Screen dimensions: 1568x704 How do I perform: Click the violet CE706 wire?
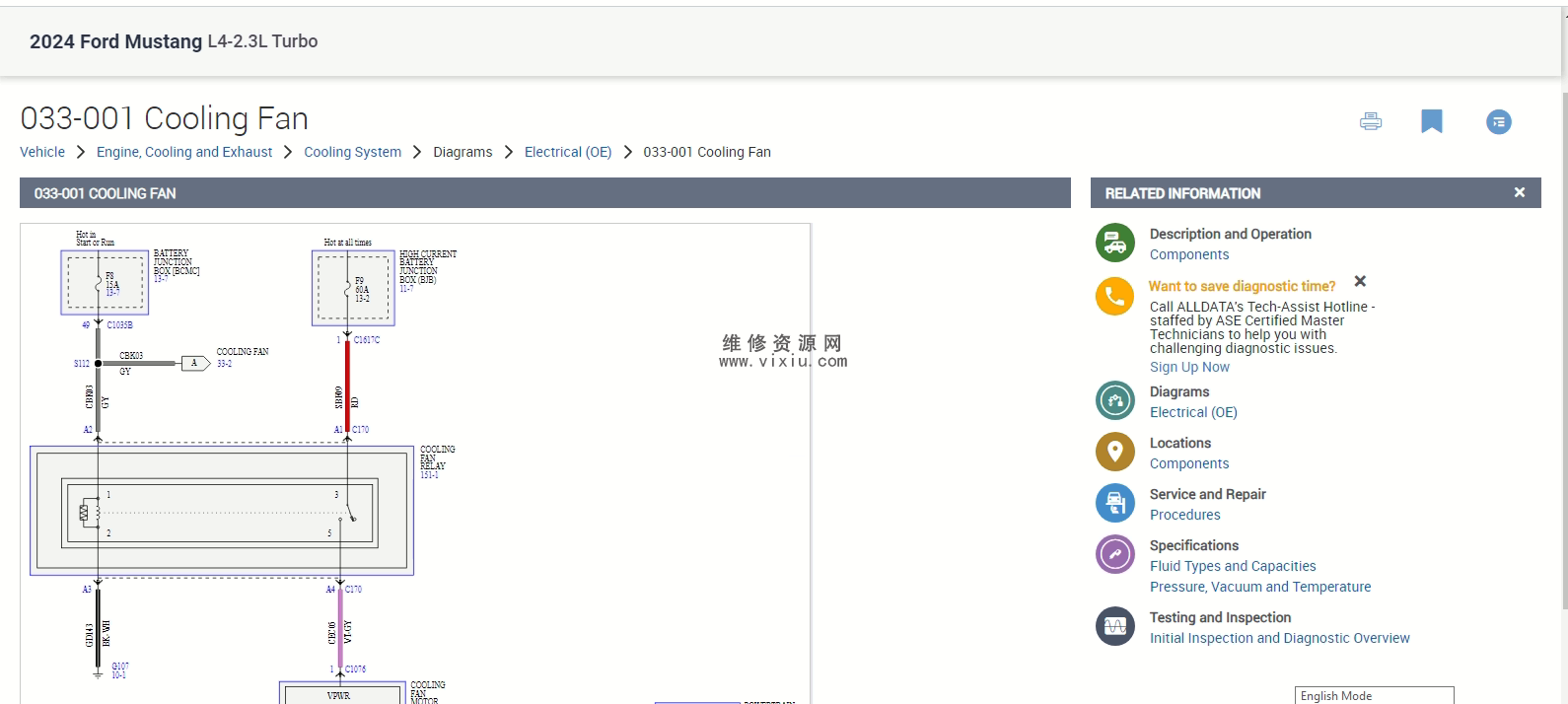tap(340, 629)
